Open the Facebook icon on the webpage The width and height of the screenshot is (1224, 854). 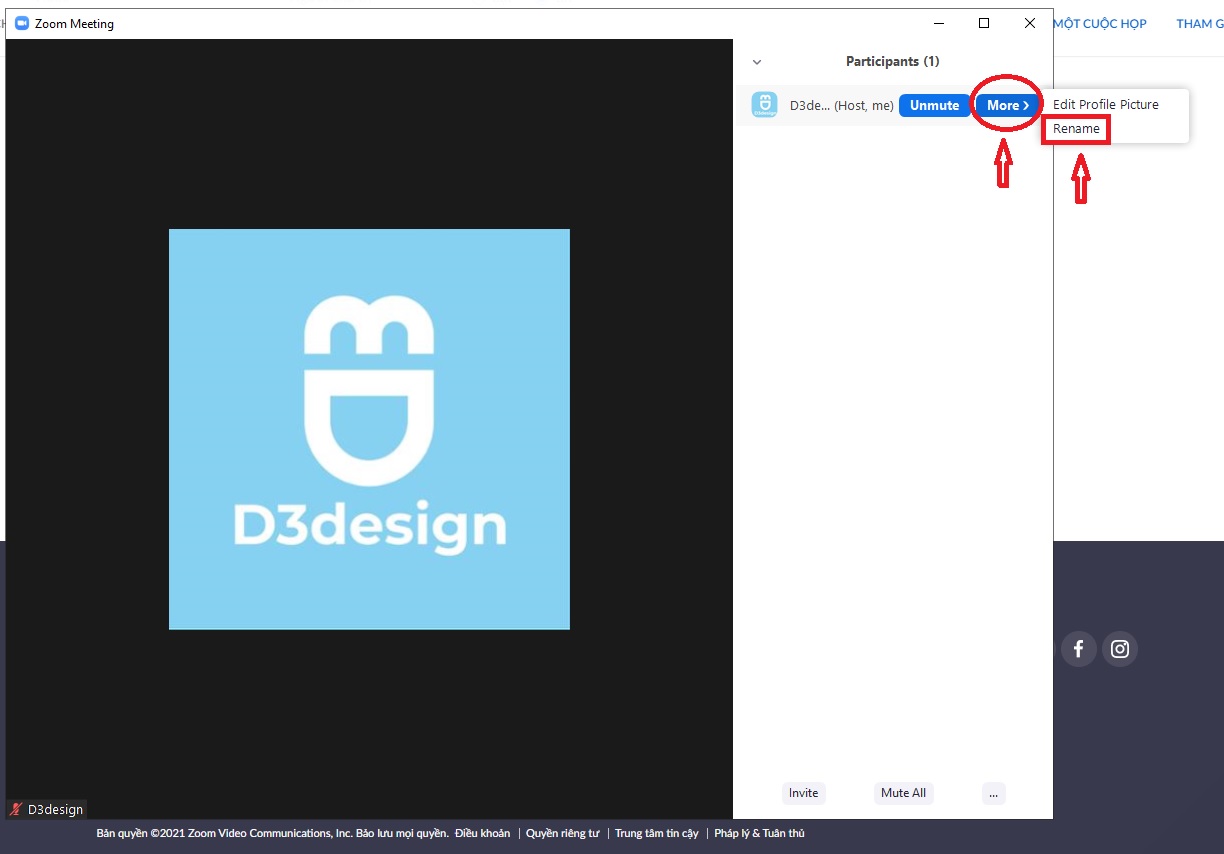pyautogui.click(x=1078, y=649)
